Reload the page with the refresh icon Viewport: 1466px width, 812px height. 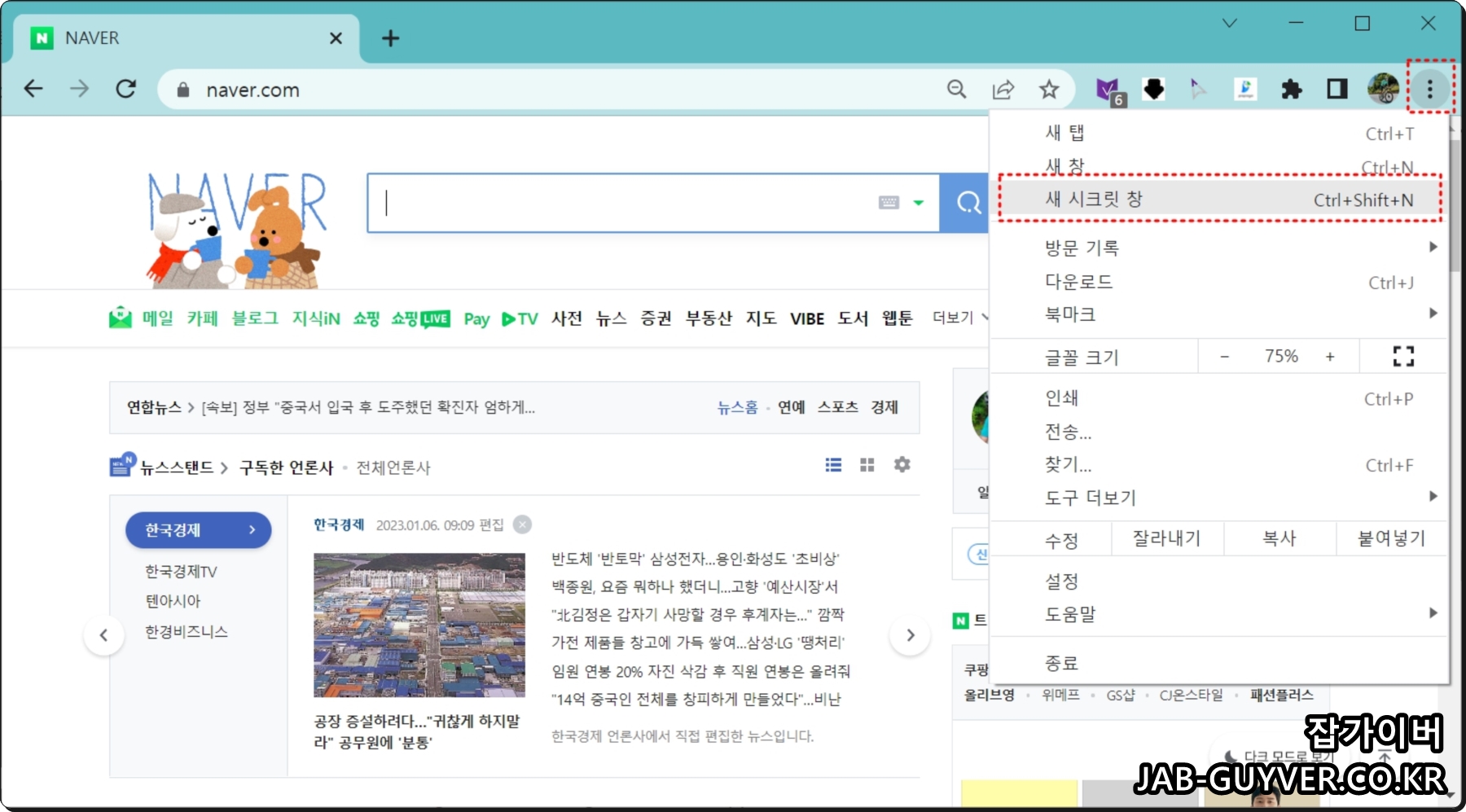pos(125,89)
